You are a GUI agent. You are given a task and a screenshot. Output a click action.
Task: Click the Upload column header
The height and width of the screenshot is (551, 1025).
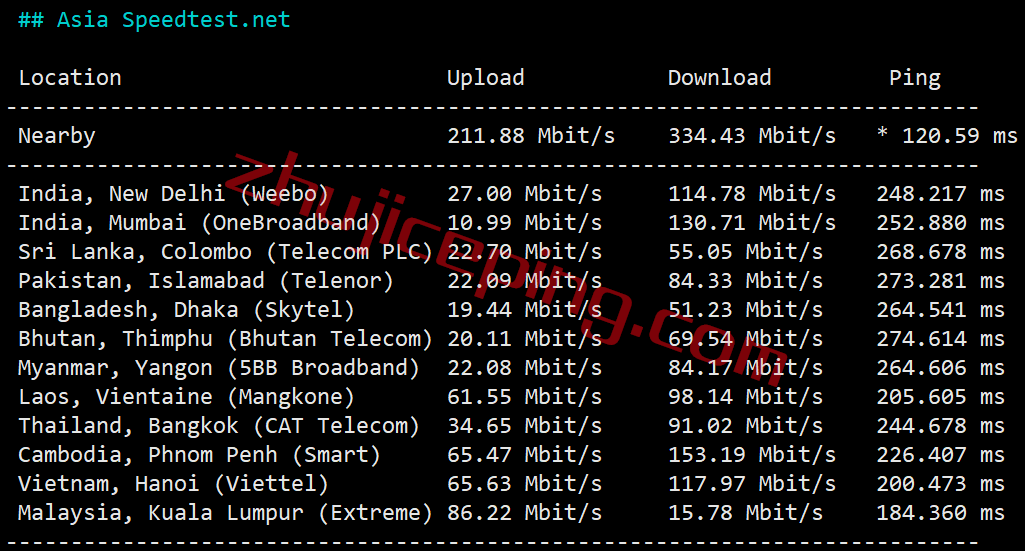(x=485, y=78)
